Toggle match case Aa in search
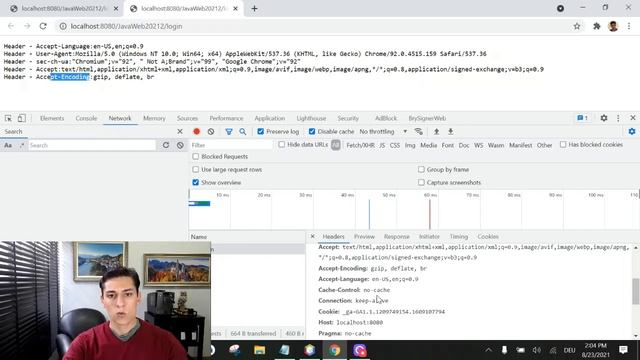The image size is (640, 360). (x=8, y=145)
